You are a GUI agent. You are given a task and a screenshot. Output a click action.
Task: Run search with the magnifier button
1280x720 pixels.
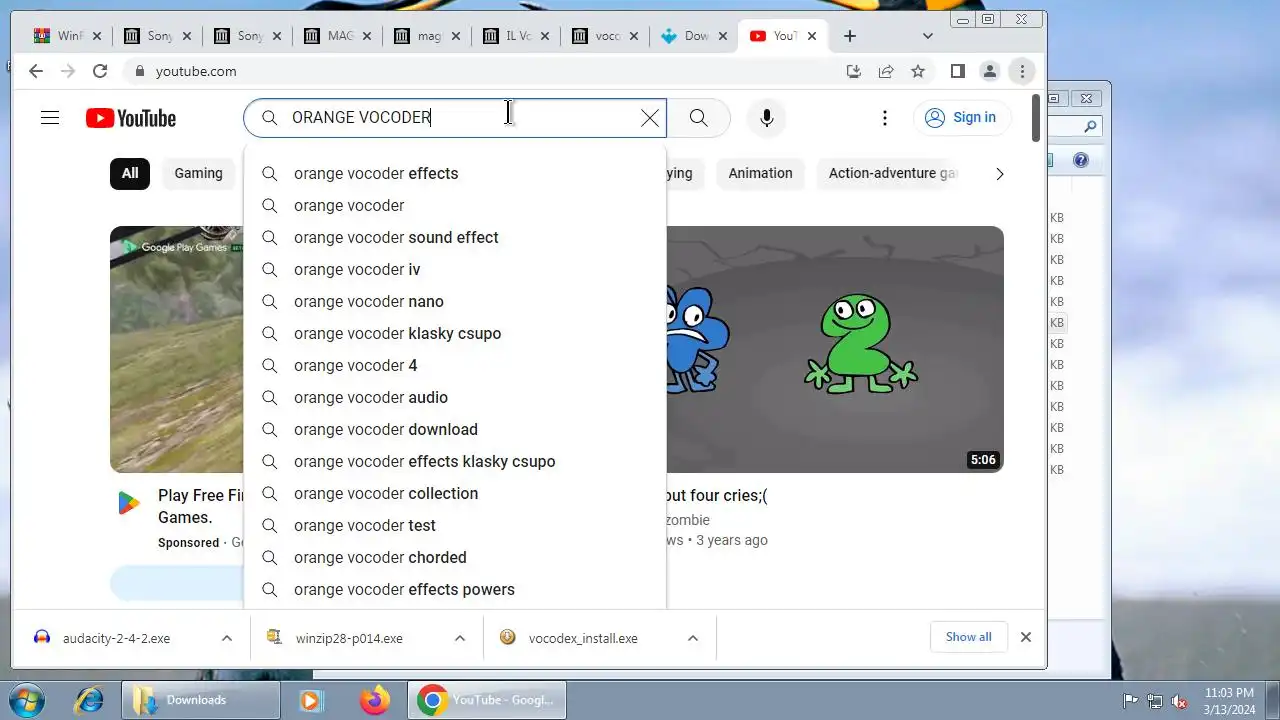click(x=698, y=118)
